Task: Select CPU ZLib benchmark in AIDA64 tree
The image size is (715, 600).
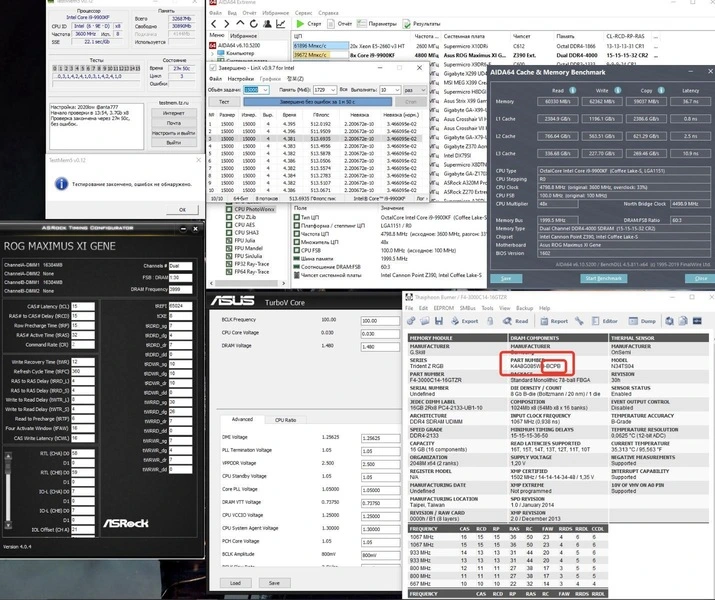Action: click(x=245, y=217)
